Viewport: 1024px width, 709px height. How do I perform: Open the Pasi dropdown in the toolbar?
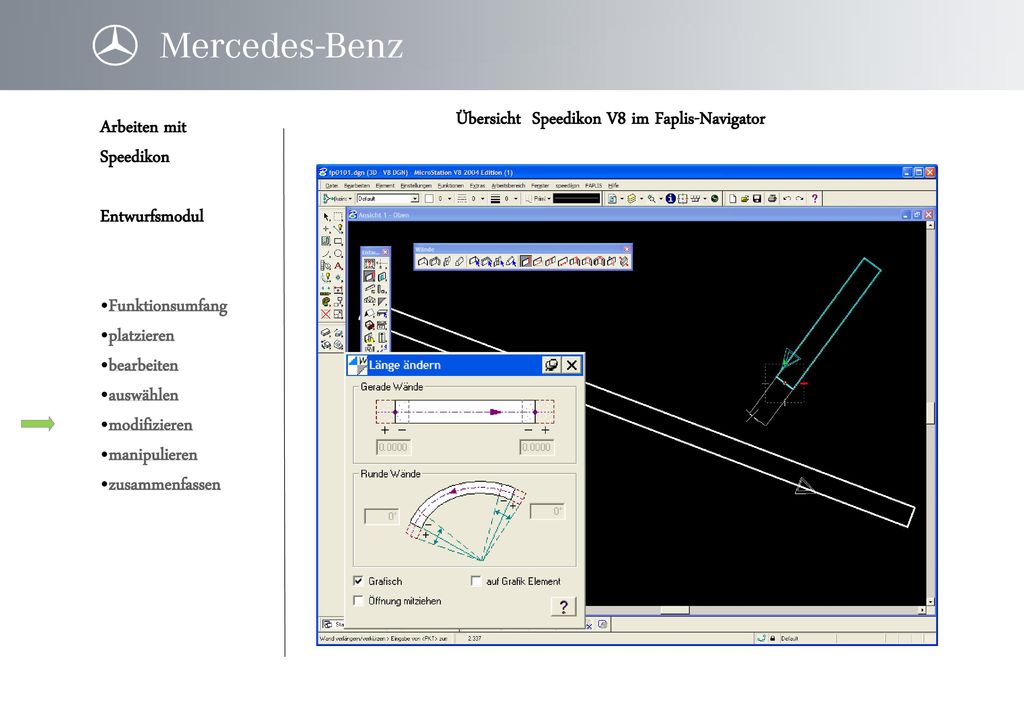pos(539,198)
